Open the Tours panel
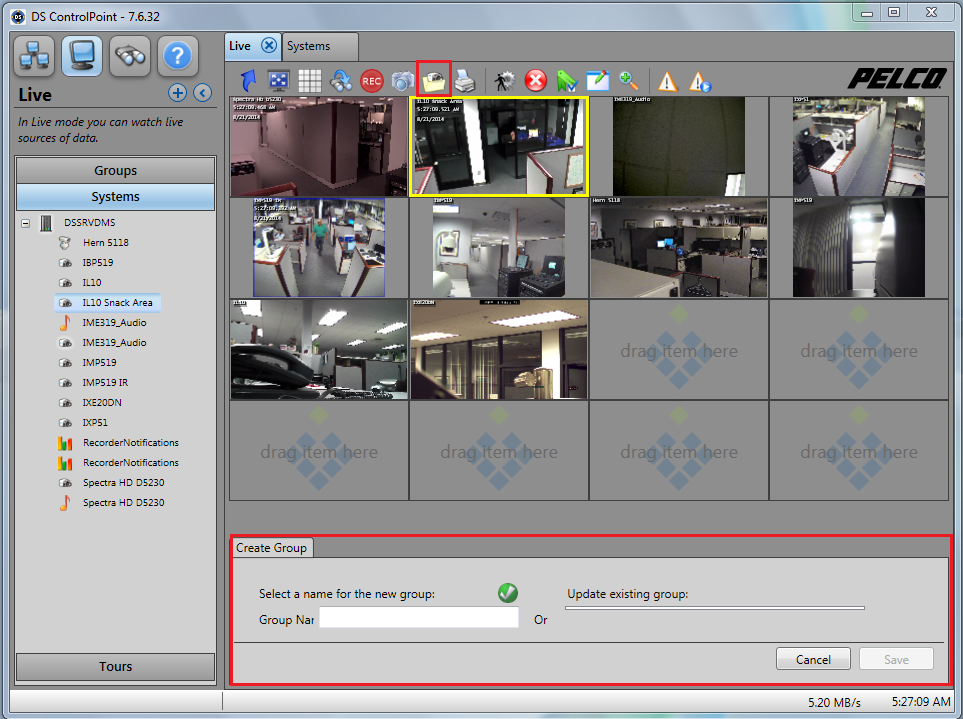Image resolution: width=963 pixels, height=719 pixels. coord(114,667)
